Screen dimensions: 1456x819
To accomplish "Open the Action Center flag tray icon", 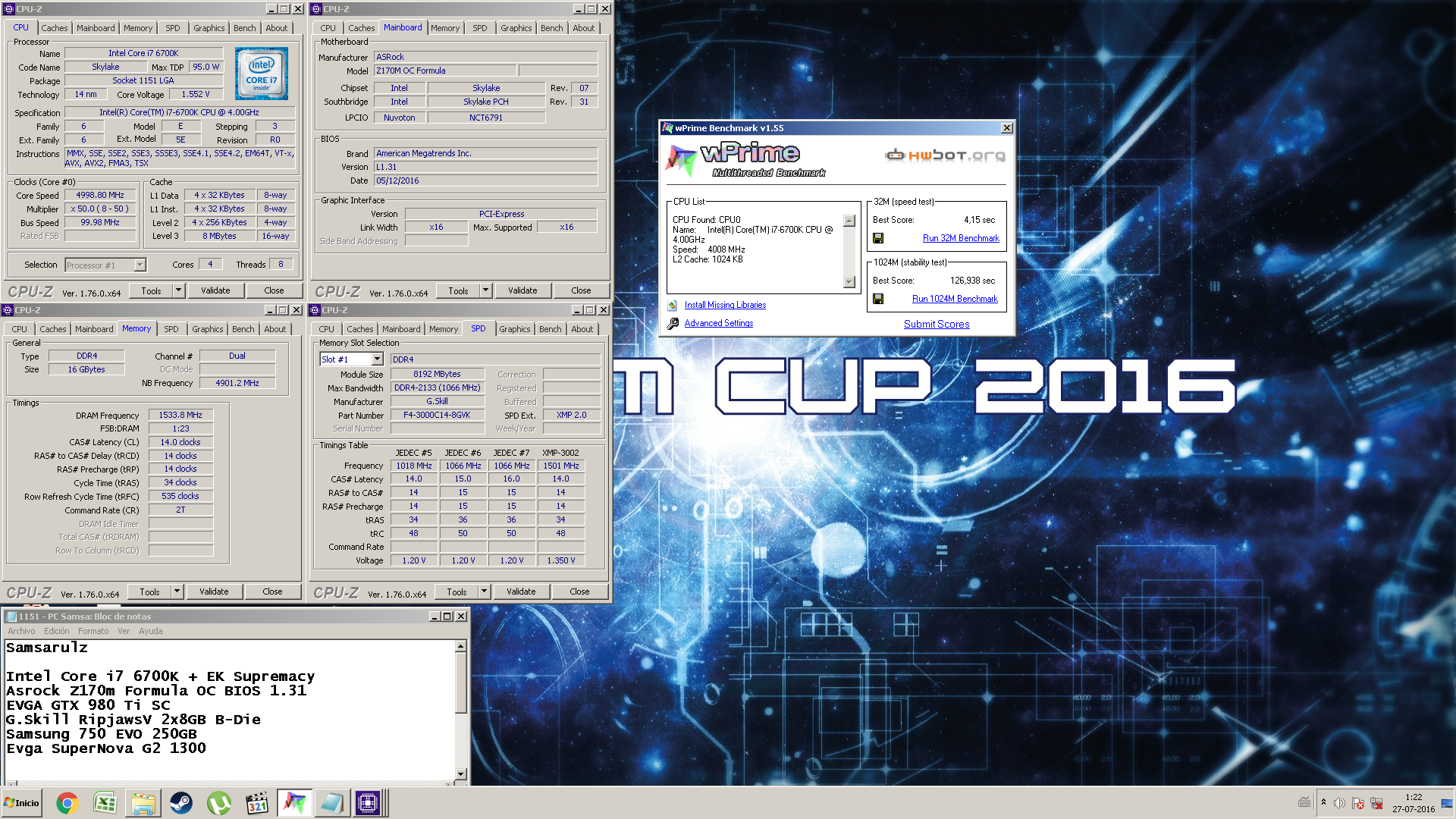I will pyautogui.click(x=1357, y=803).
